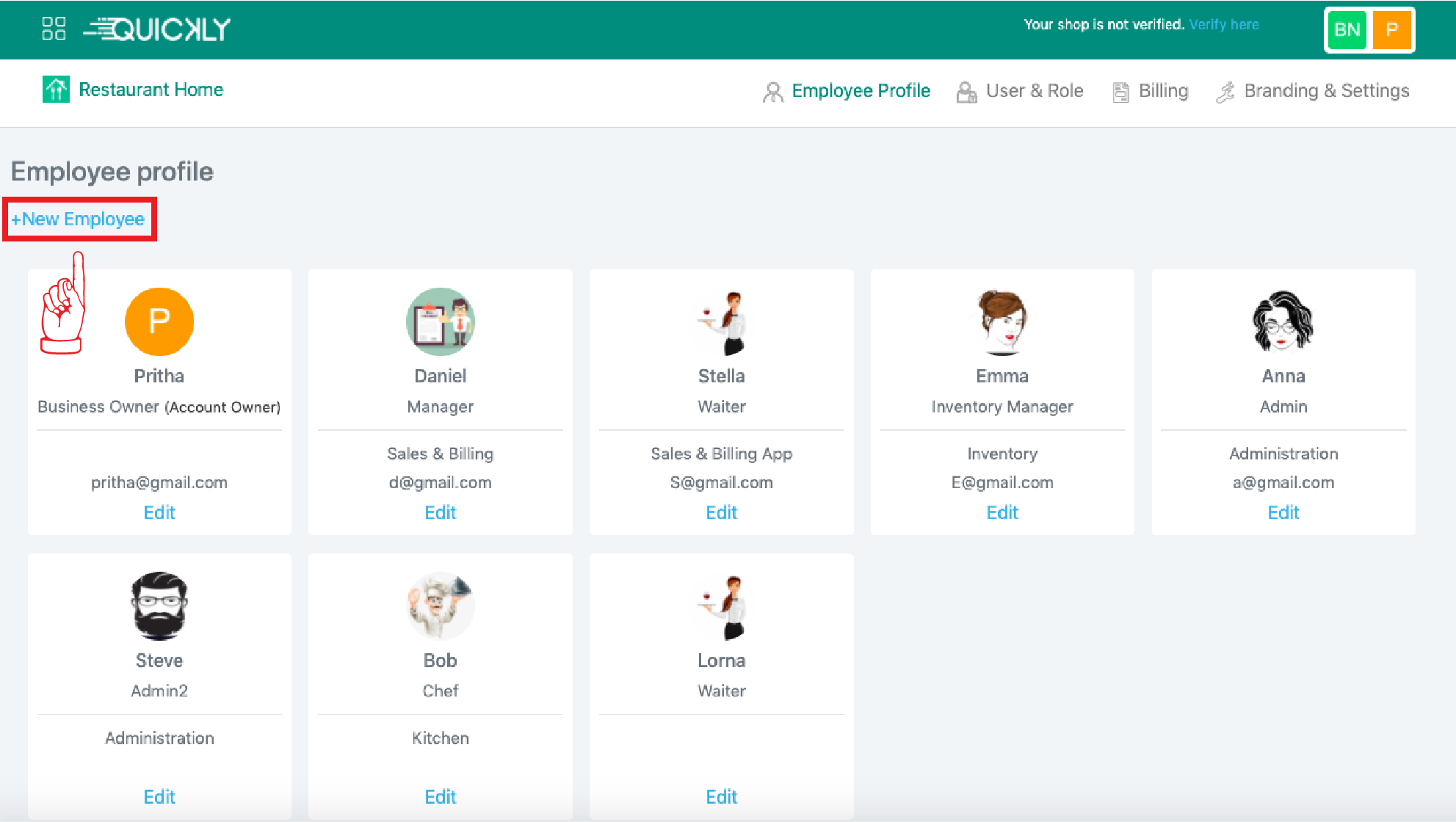Open the green BN avatar badge
Screen dimensions: 1456x822
pos(1346,30)
